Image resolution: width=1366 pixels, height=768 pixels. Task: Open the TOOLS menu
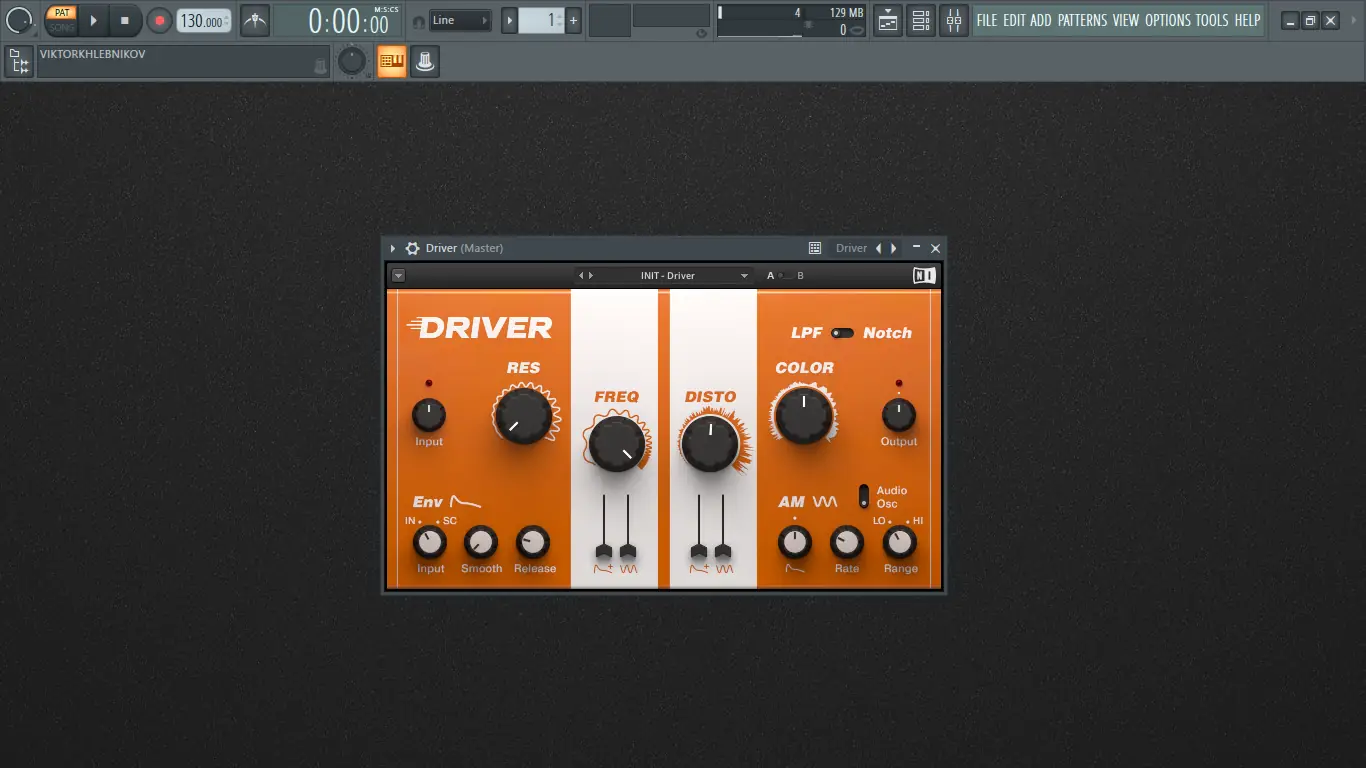click(x=1212, y=20)
